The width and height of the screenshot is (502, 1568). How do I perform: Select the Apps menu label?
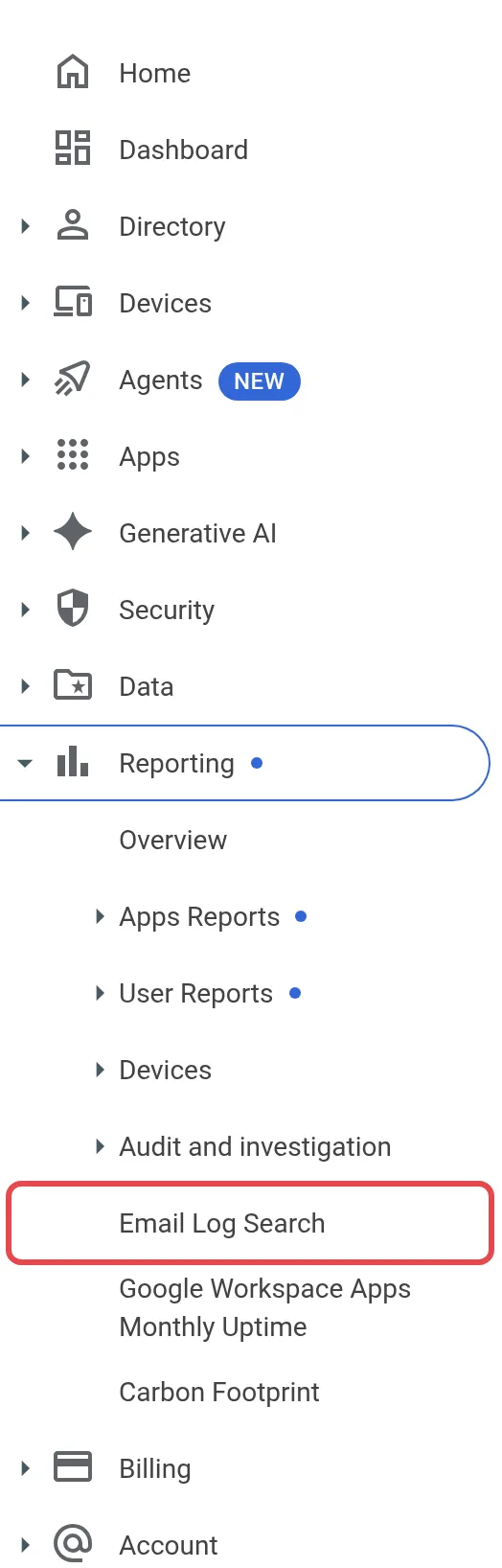[x=149, y=457]
